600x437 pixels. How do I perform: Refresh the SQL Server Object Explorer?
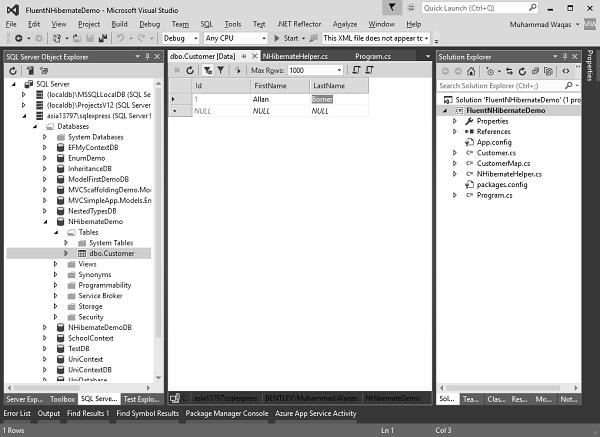click(x=14, y=71)
